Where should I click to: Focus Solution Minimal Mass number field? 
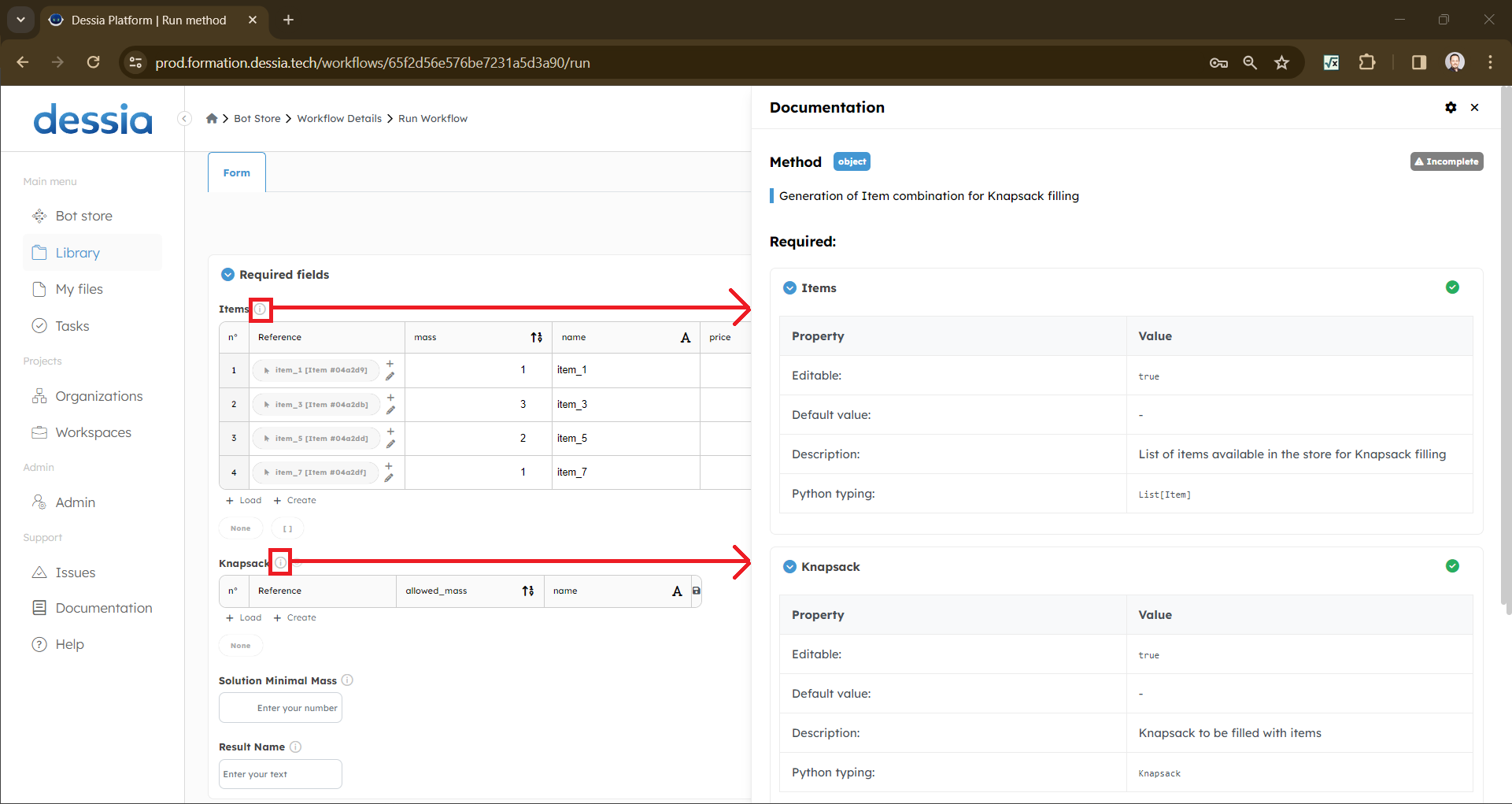280,708
